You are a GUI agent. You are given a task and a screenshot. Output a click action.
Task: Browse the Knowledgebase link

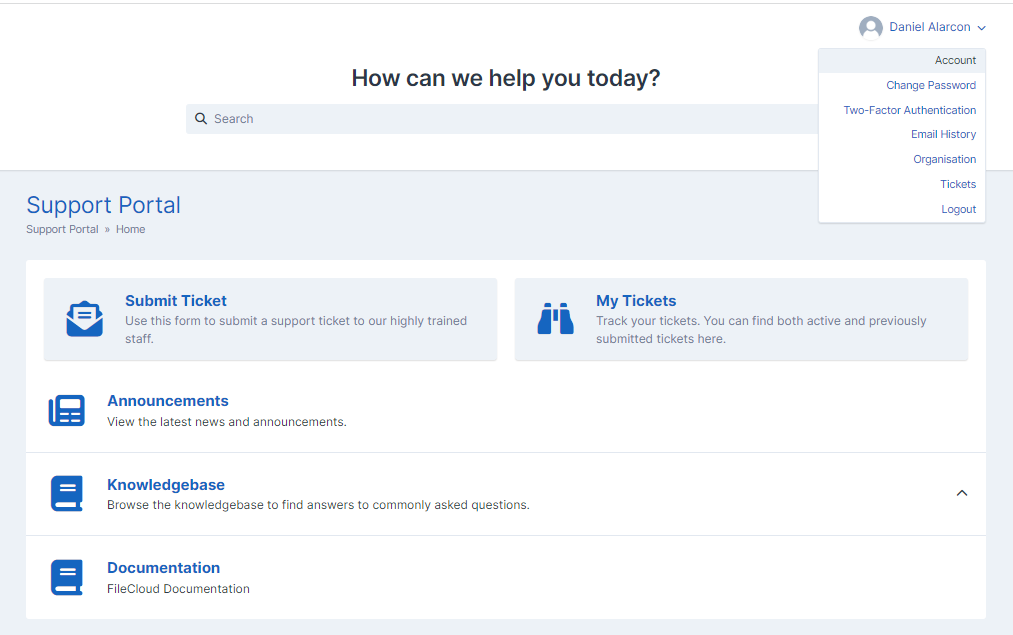(x=166, y=485)
